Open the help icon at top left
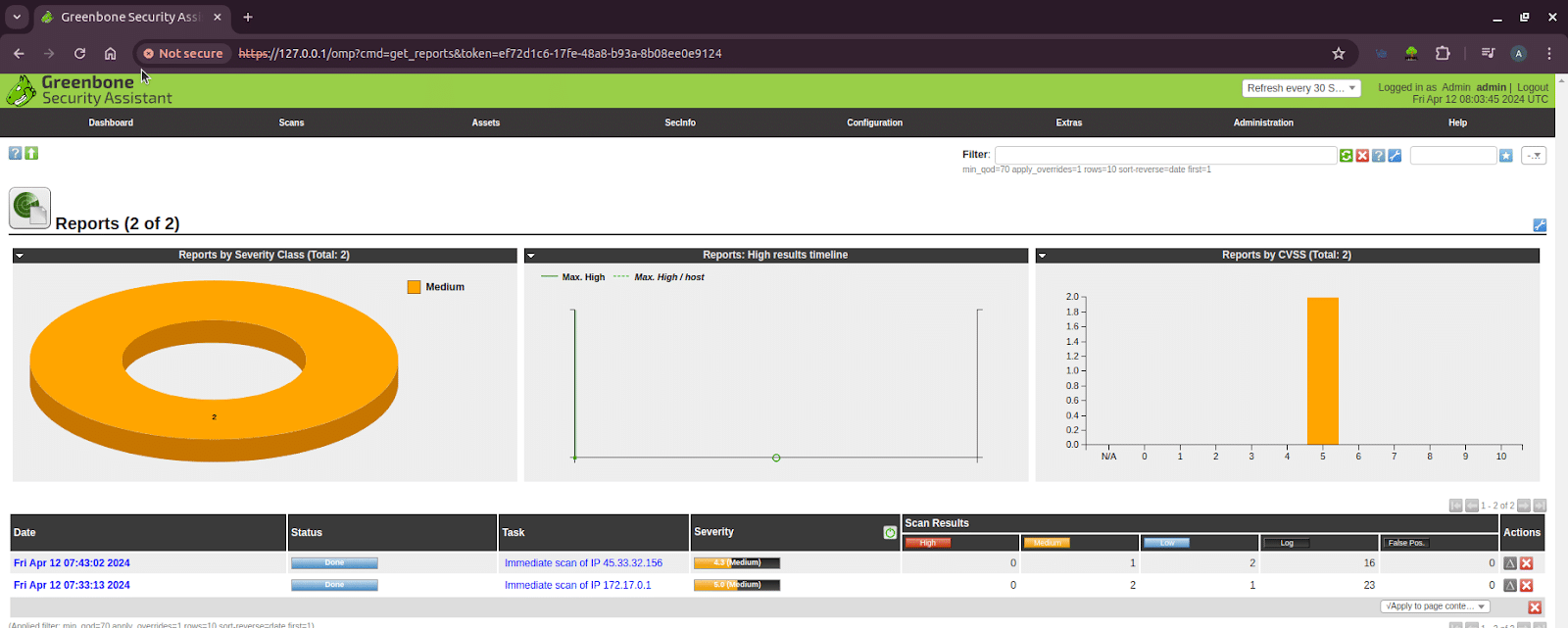1568x628 pixels. [x=15, y=153]
